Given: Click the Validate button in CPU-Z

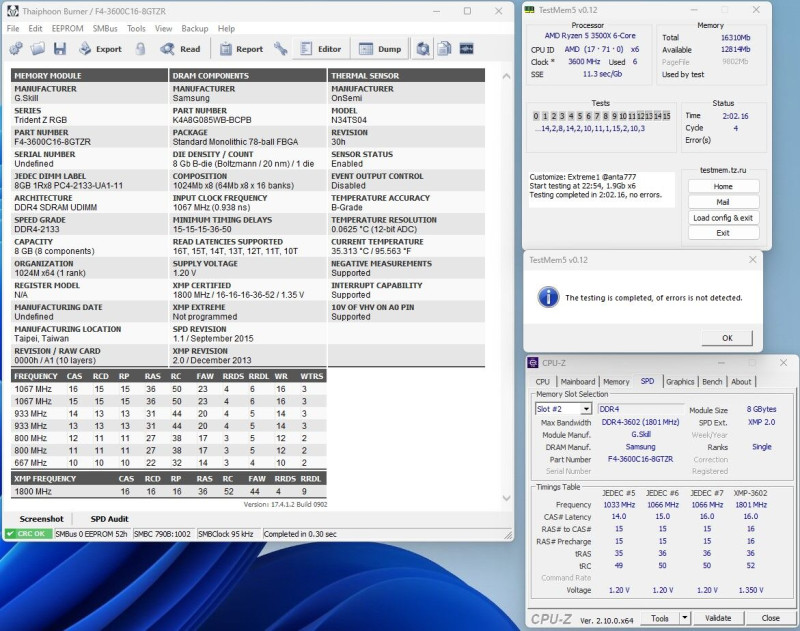Looking at the screenshot, I should pos(718,618).
